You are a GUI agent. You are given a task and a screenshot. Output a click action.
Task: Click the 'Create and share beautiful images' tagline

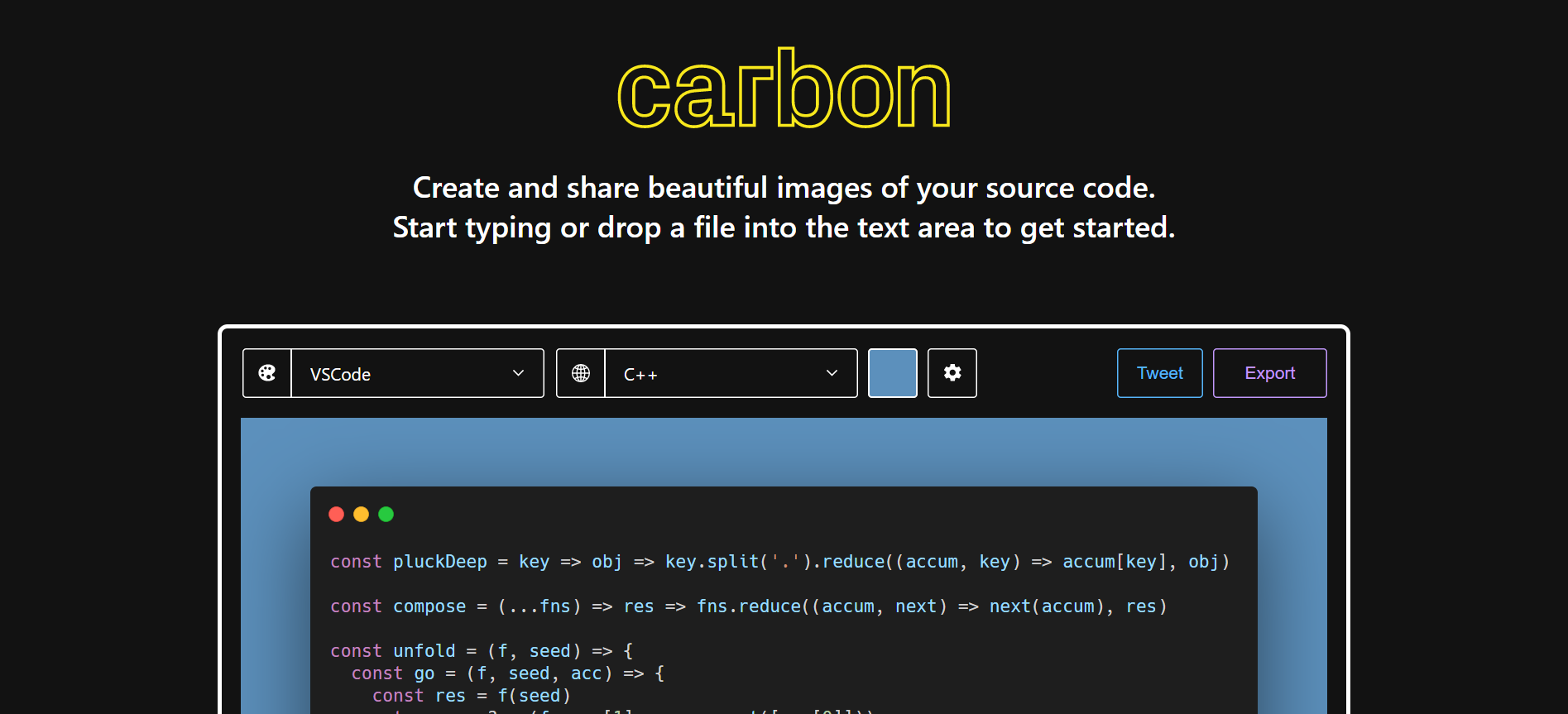click(784, 188)
